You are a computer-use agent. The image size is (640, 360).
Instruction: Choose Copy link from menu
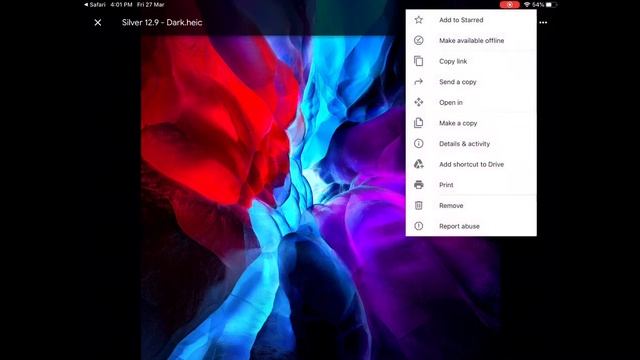[471, 61]
